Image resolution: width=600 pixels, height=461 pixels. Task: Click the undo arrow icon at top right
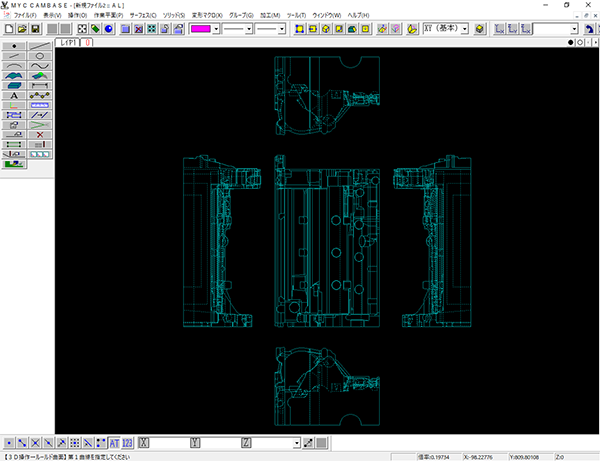(589, 29)
